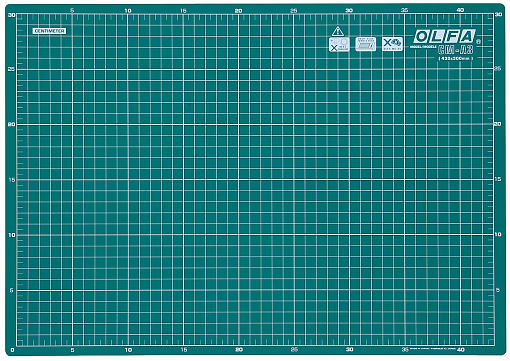Click the 30 mark on the top ruler

tap(349, 10)
